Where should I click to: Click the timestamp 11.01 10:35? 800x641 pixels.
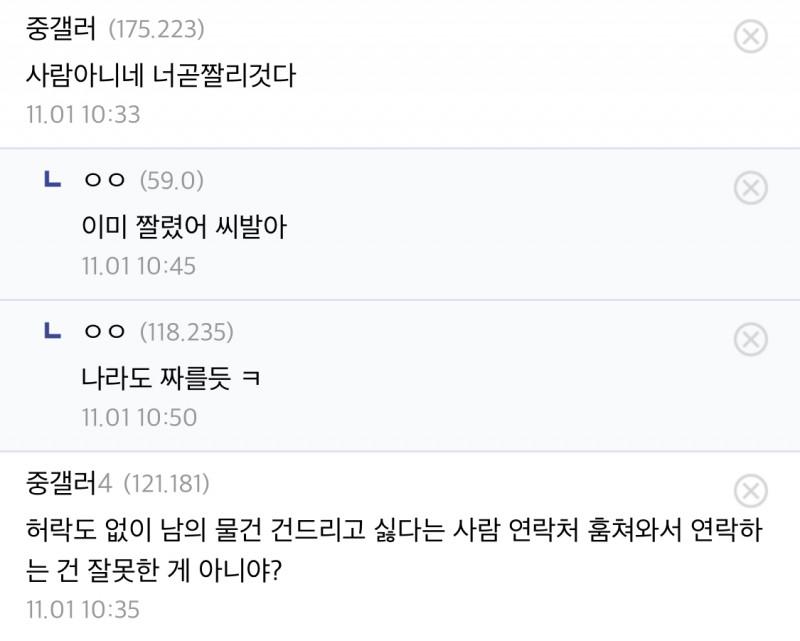84,608
